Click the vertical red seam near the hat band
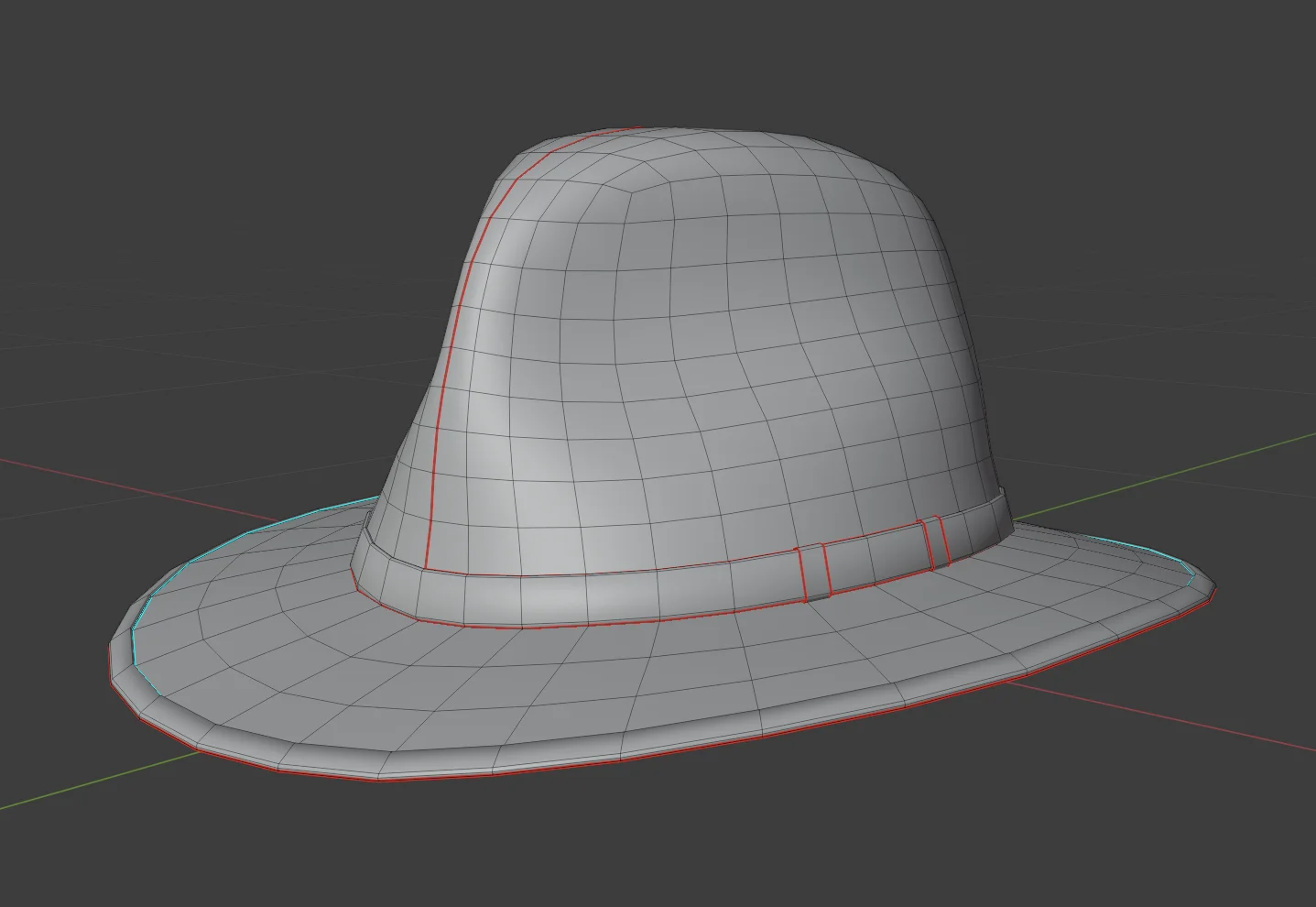The height and width of the screenshot is (907, 1316). click(801, 568)
